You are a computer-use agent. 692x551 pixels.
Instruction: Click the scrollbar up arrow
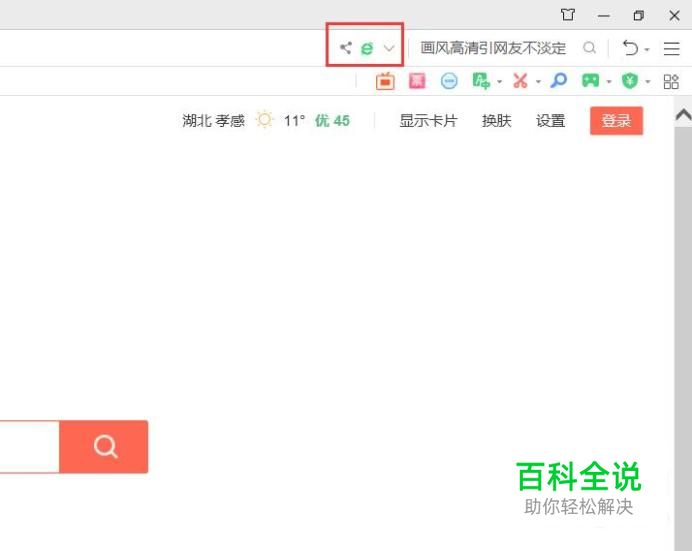point(683,115)
